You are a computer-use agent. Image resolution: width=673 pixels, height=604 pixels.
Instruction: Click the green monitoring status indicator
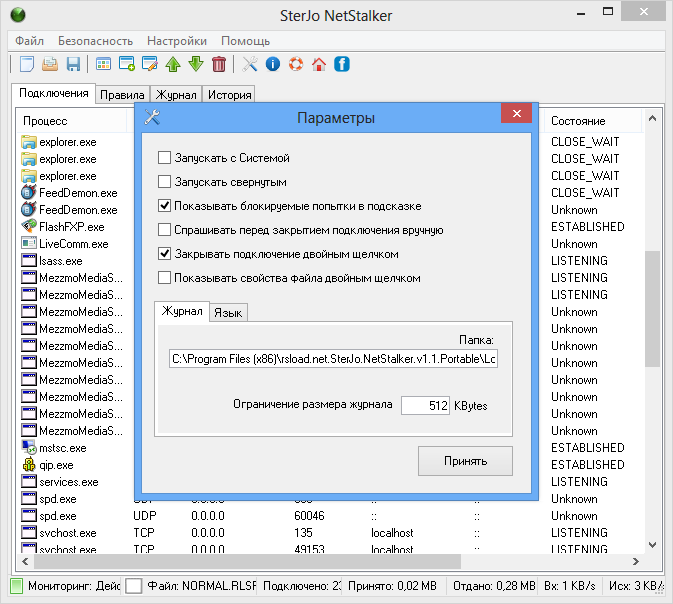click(x=16, y=586)
